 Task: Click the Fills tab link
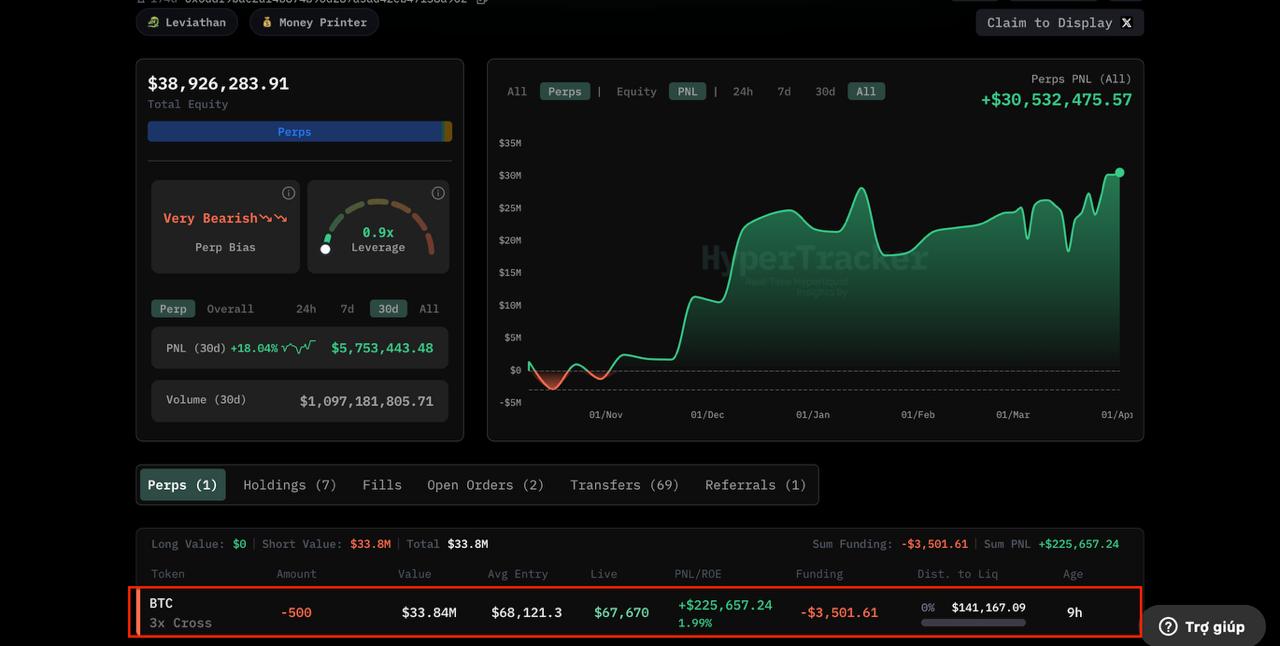tap(382, 485)
